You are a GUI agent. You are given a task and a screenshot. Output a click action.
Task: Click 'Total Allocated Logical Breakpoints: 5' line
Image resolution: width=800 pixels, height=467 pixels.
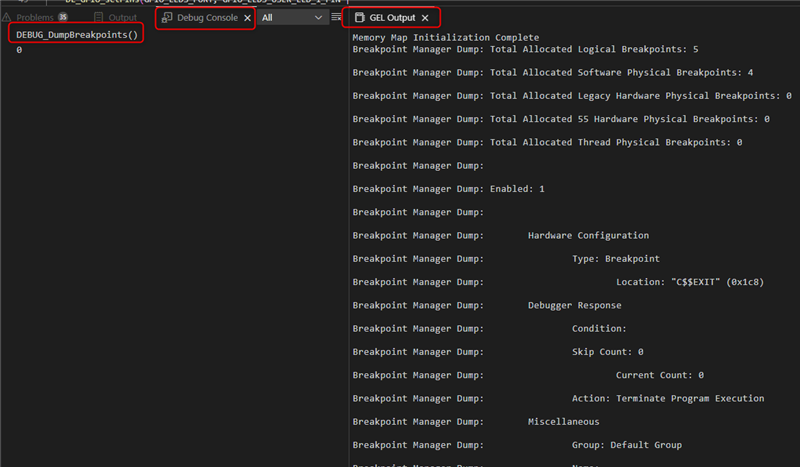[x=525, y=49]
